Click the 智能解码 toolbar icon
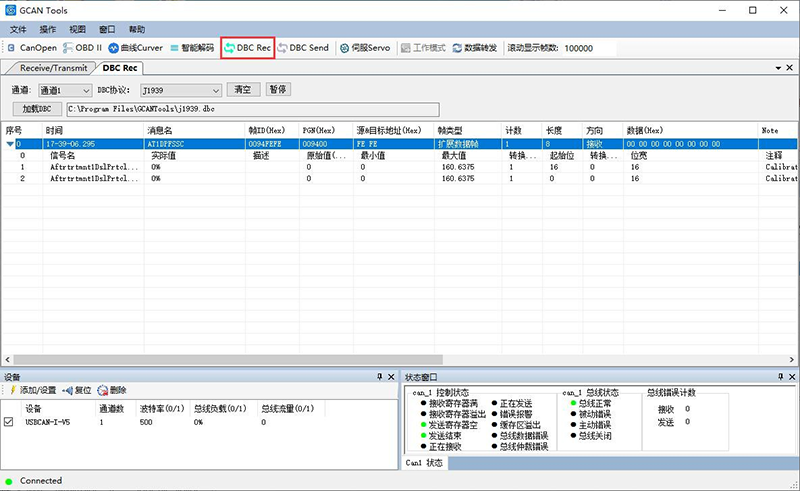The height and width of the screenshot is (491, 800). click(x=192, y=47)
